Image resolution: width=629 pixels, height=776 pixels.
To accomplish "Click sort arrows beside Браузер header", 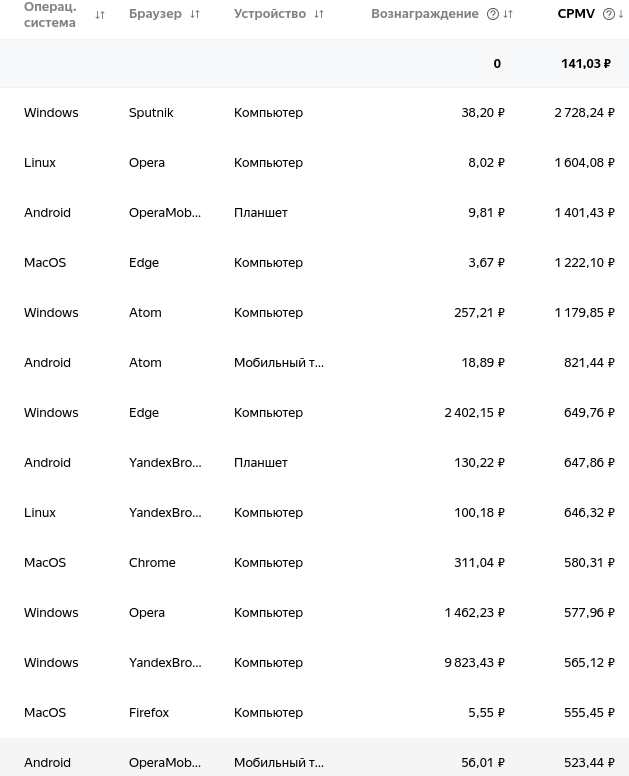I will 195,15.
